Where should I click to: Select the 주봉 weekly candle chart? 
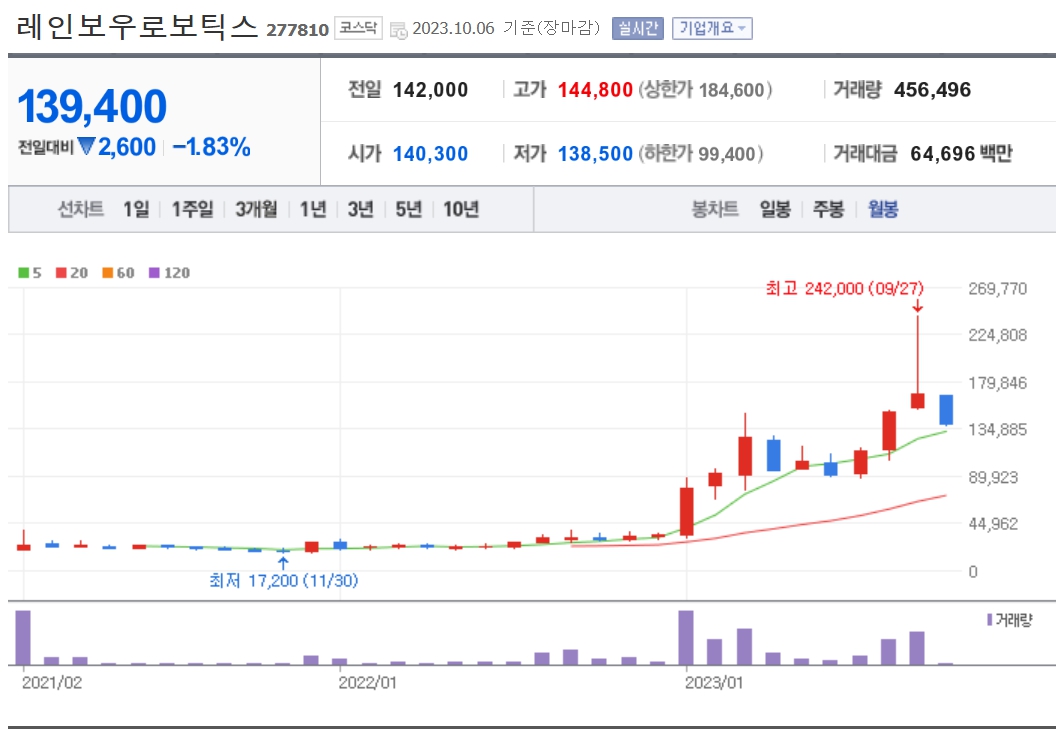[x=828, y=209]
